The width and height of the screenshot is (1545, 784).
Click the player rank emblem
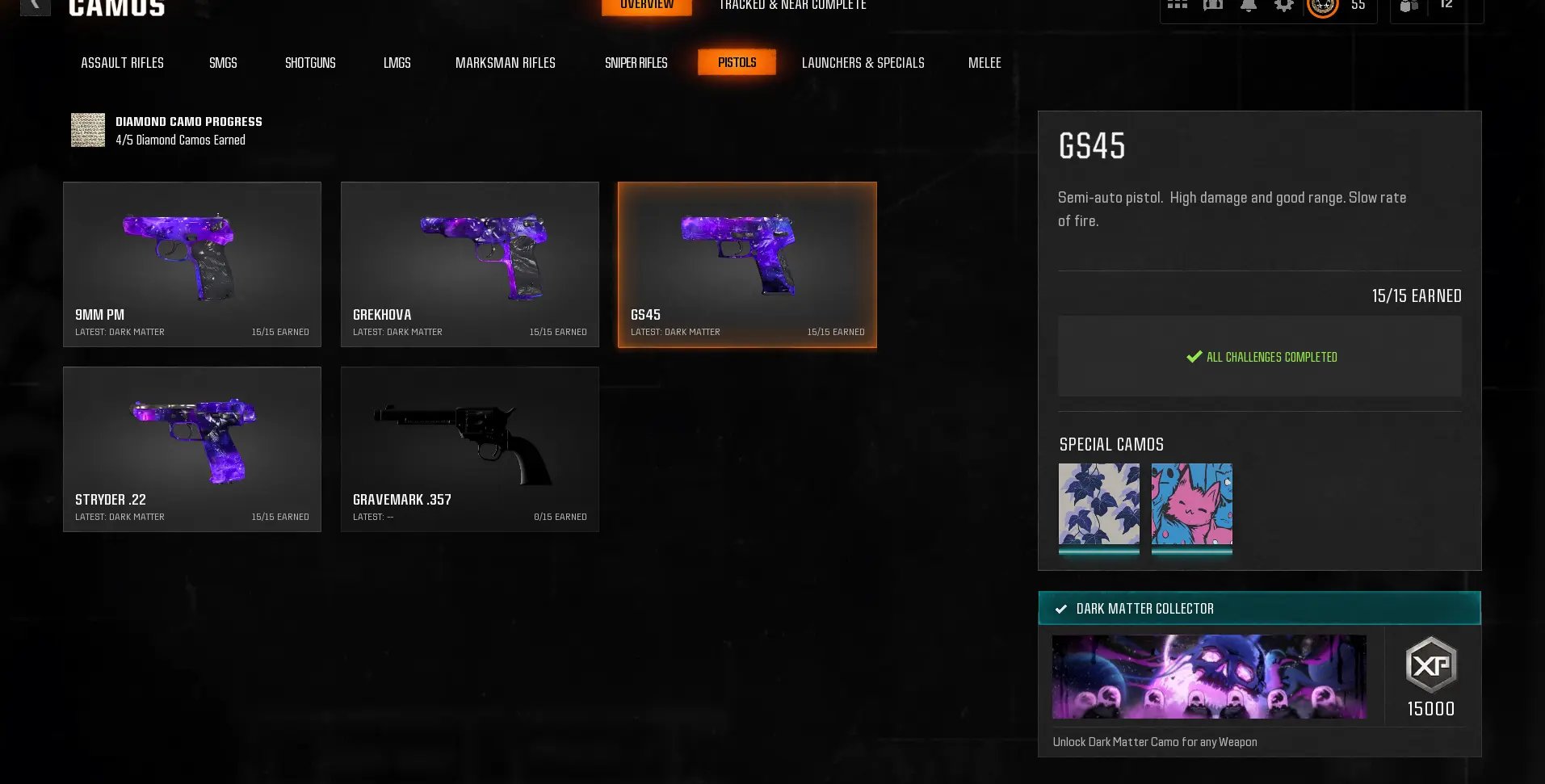coord(1323,6)
